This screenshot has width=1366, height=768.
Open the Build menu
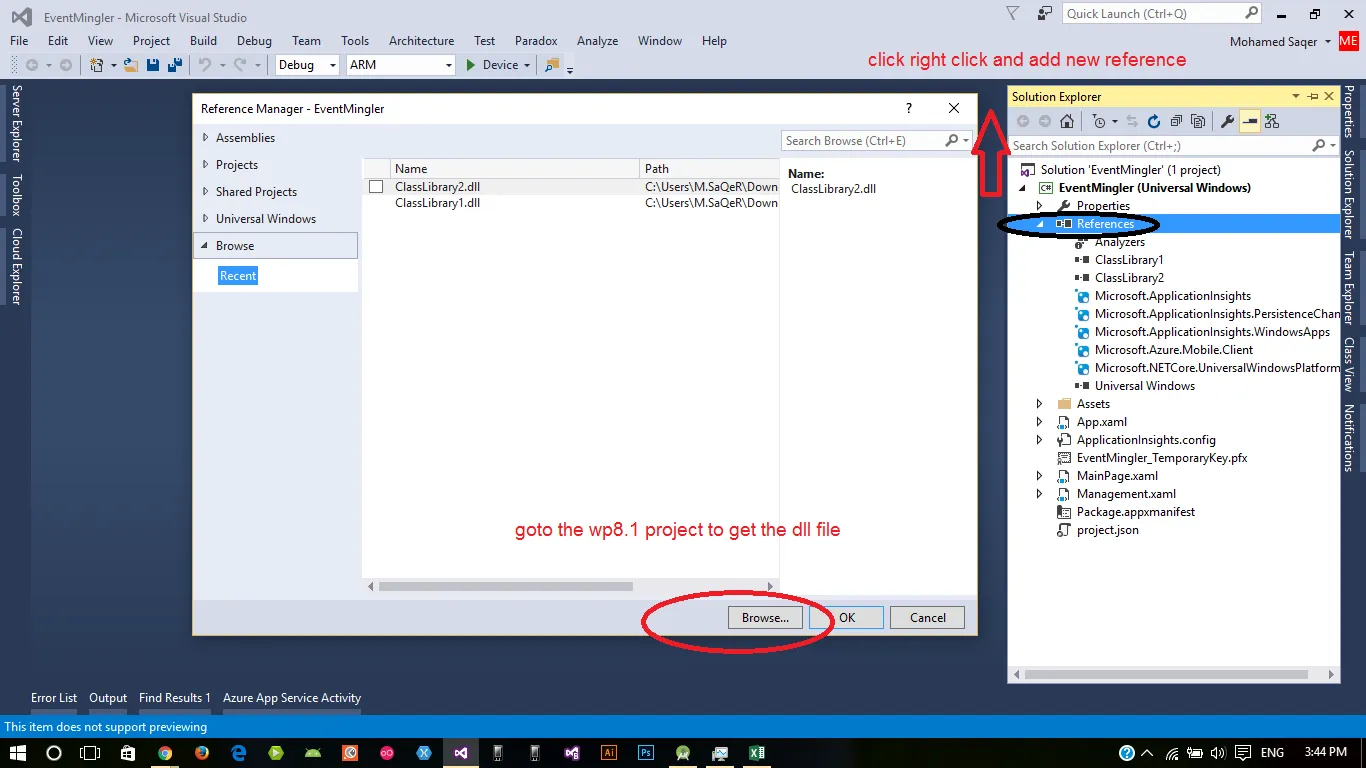coord(203,41)
